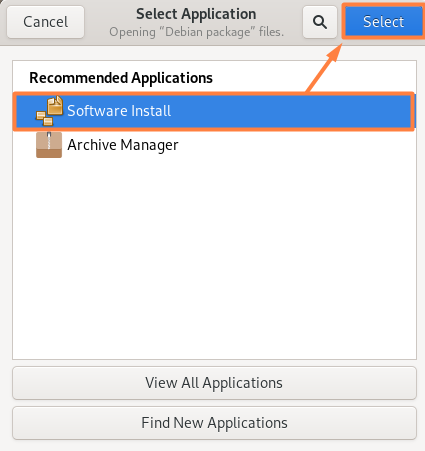Click the Recommended Applications heading

[121, 78]
